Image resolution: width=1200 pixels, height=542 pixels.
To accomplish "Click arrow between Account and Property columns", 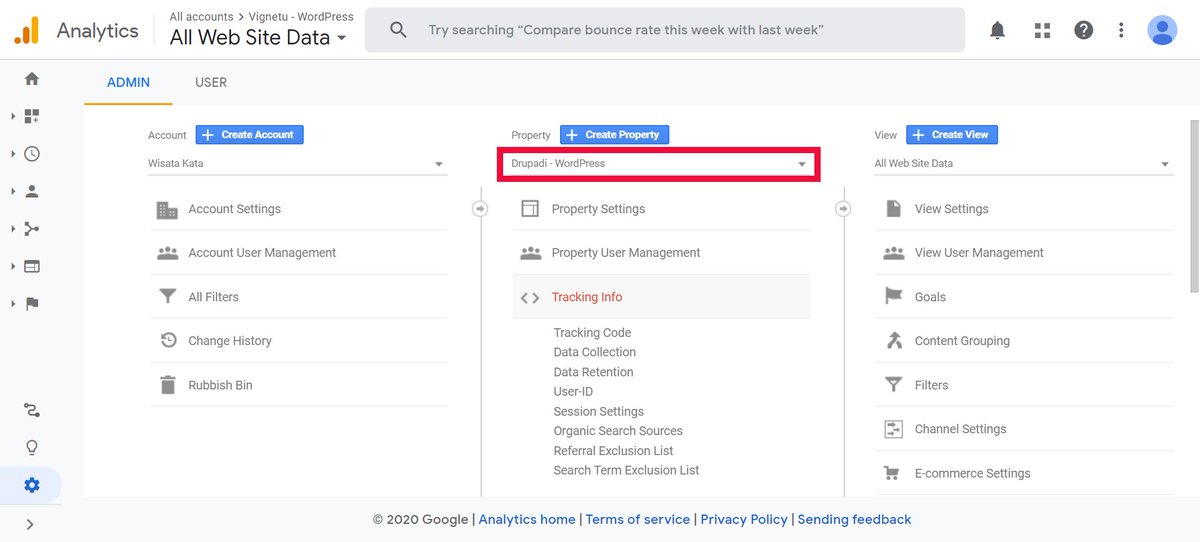I will 480,209.
